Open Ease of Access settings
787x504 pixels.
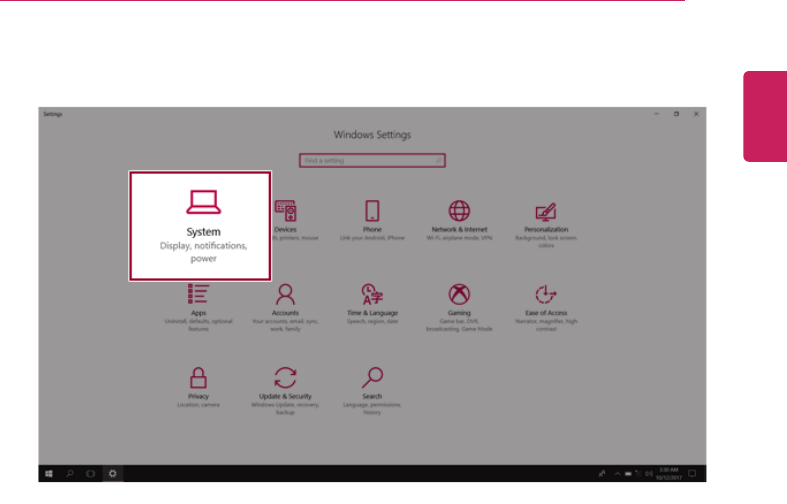point(546,307)
